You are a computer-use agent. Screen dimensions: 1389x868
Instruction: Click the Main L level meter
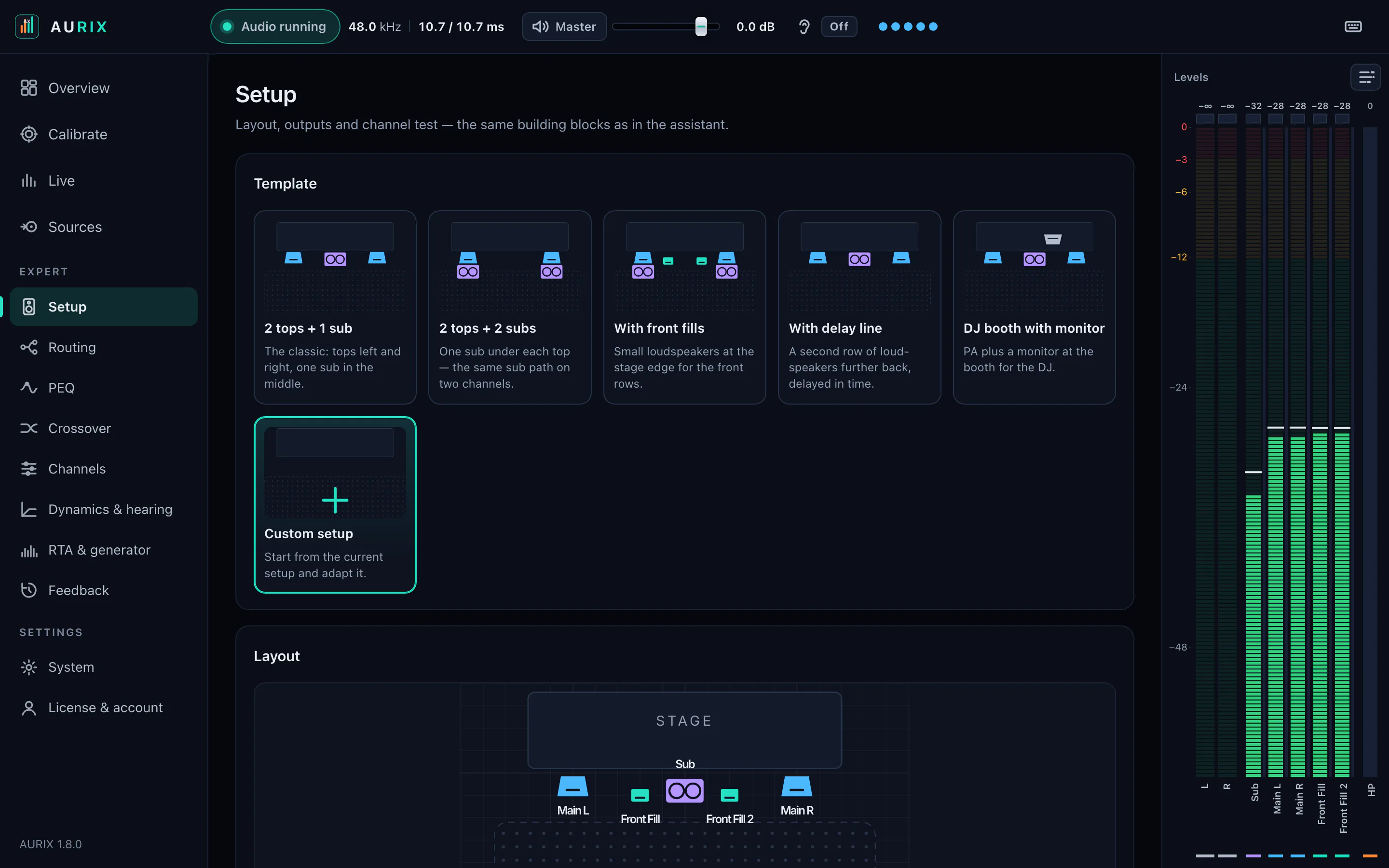[1275, 452]
